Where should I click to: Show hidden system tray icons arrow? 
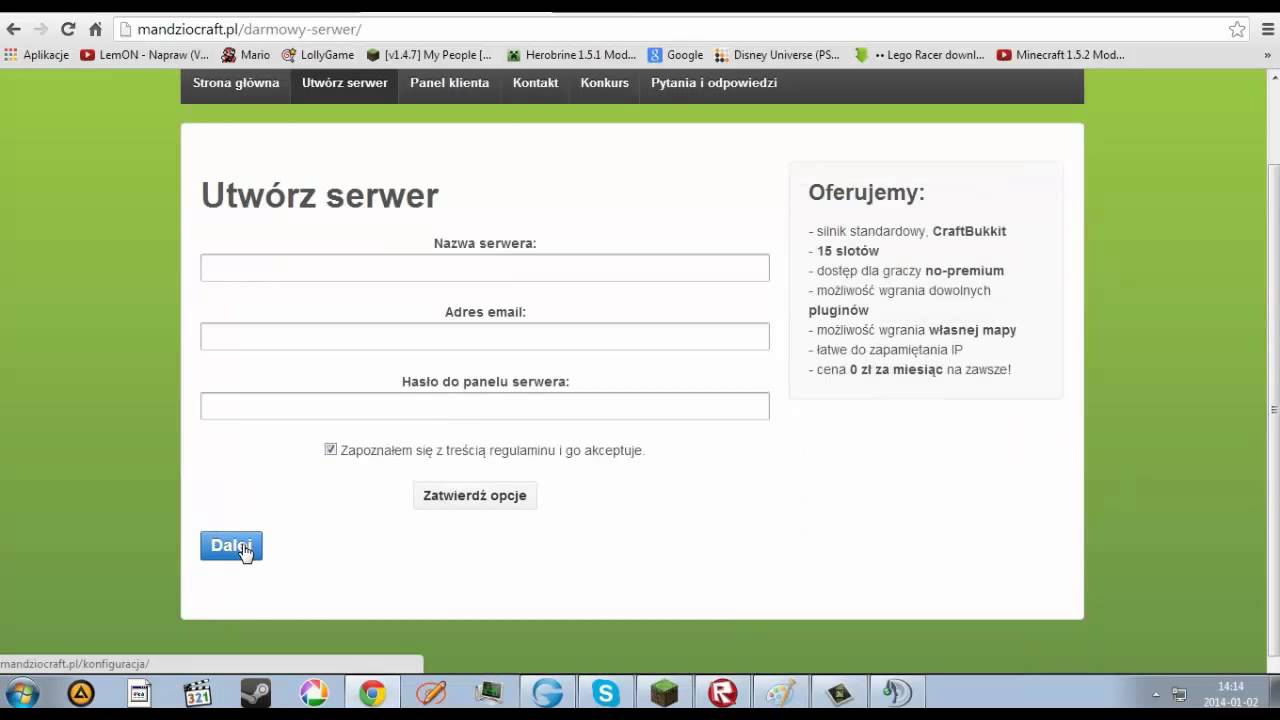1156,694
